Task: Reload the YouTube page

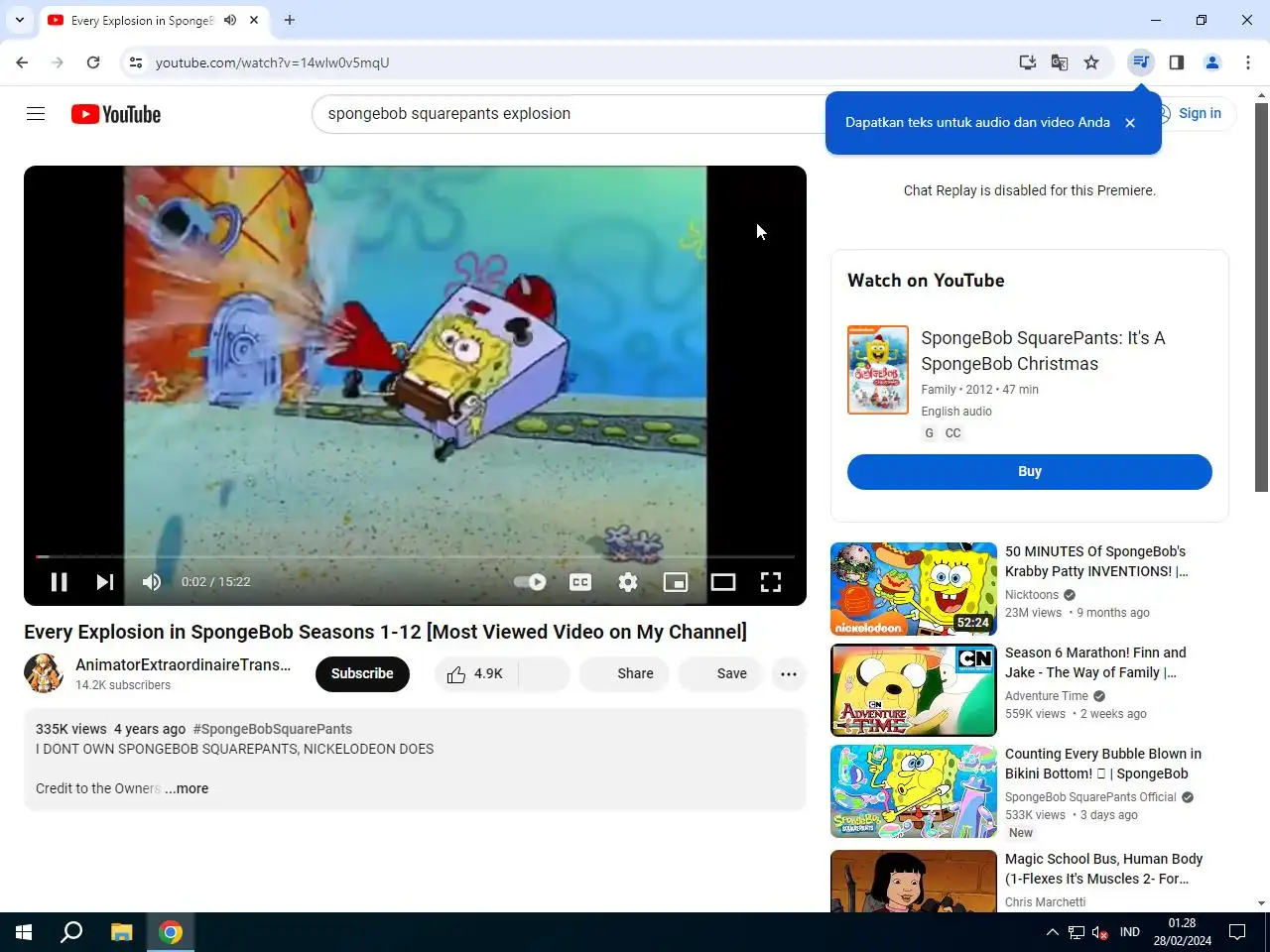Action: (93, 62)
